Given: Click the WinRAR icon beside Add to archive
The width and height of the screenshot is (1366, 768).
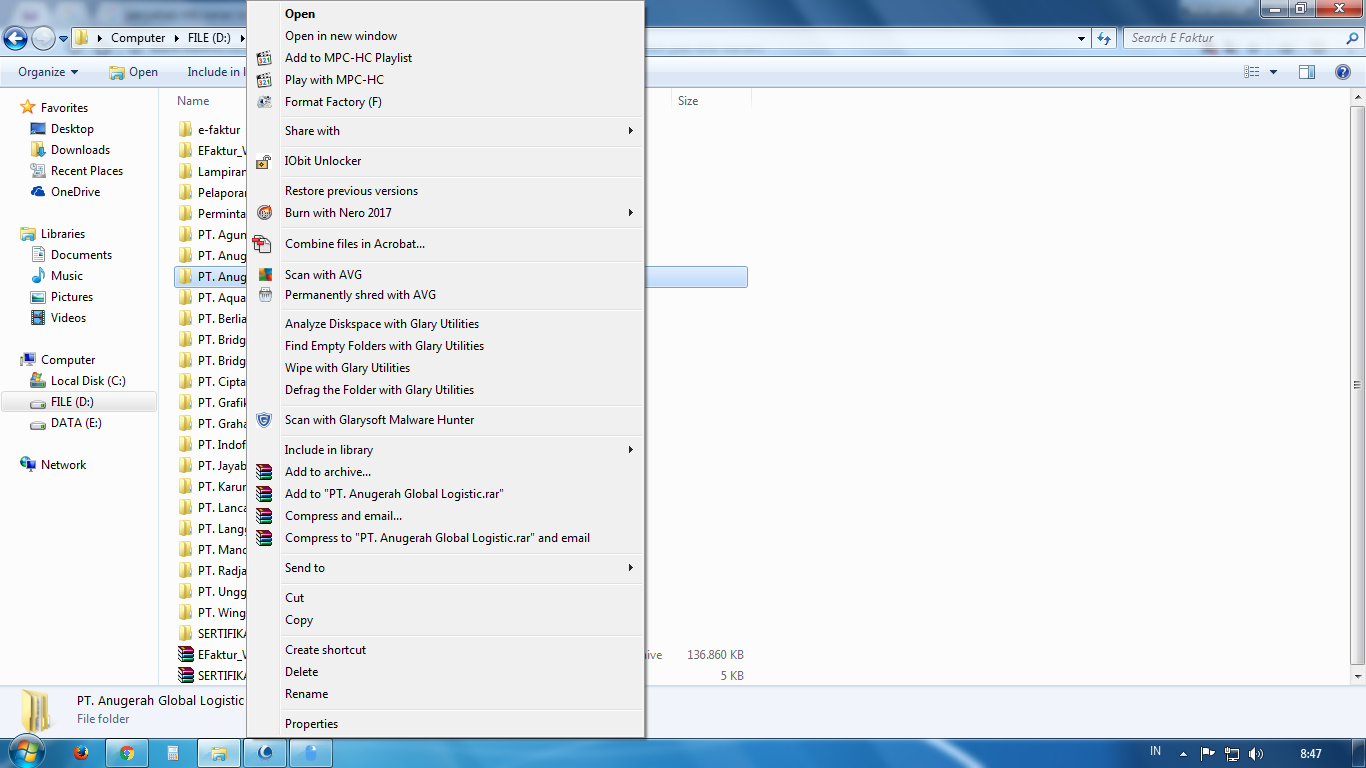Looking at the screenshot, I should 264,472.
